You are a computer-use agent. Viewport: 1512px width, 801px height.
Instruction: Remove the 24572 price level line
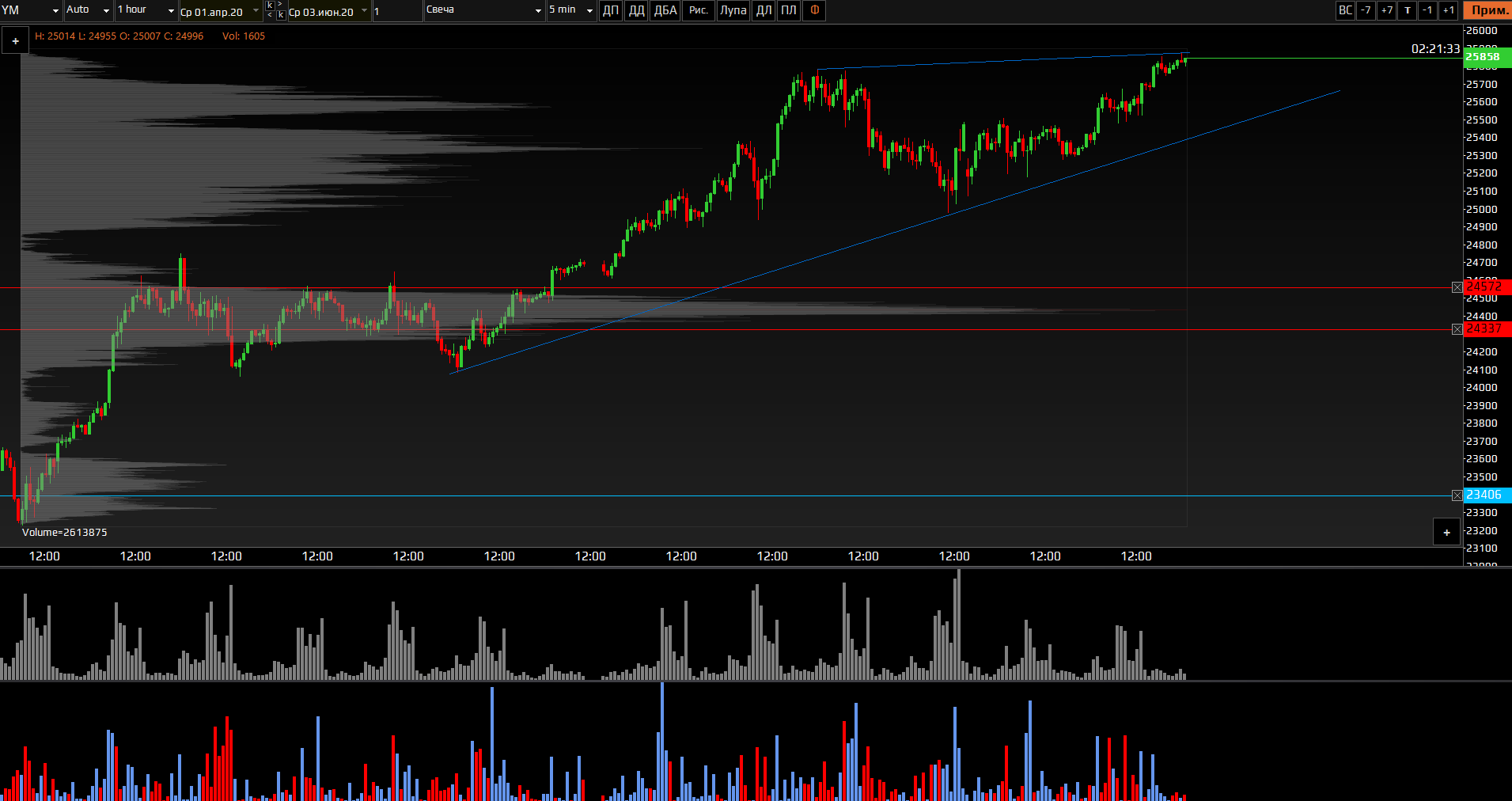1457,287
